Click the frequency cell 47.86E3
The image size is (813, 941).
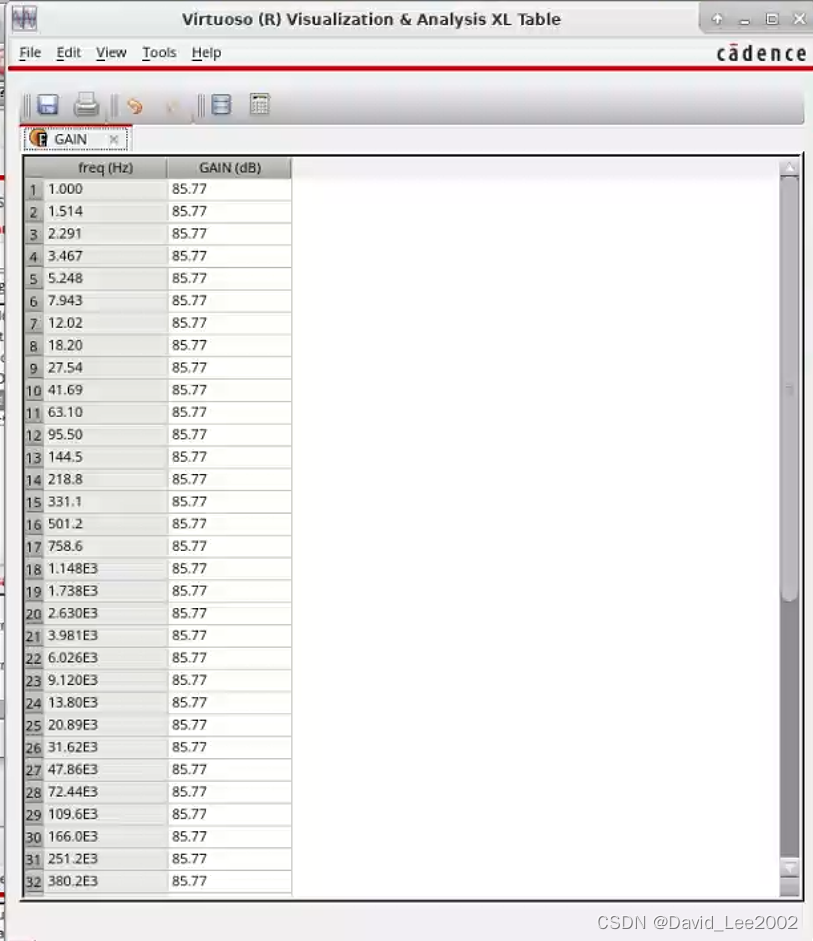point(106,769)
